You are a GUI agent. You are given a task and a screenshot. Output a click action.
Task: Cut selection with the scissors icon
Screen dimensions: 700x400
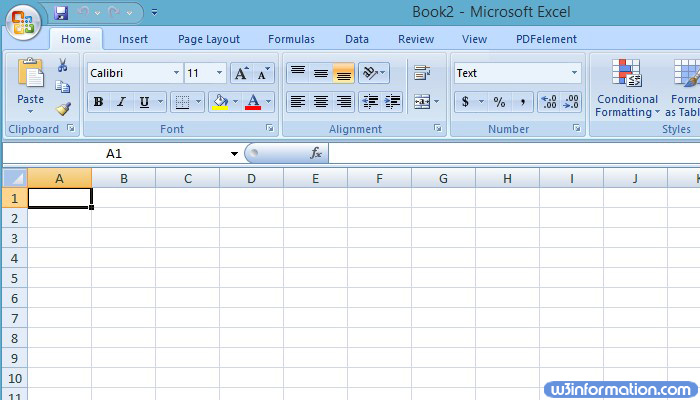coord(62,65)
